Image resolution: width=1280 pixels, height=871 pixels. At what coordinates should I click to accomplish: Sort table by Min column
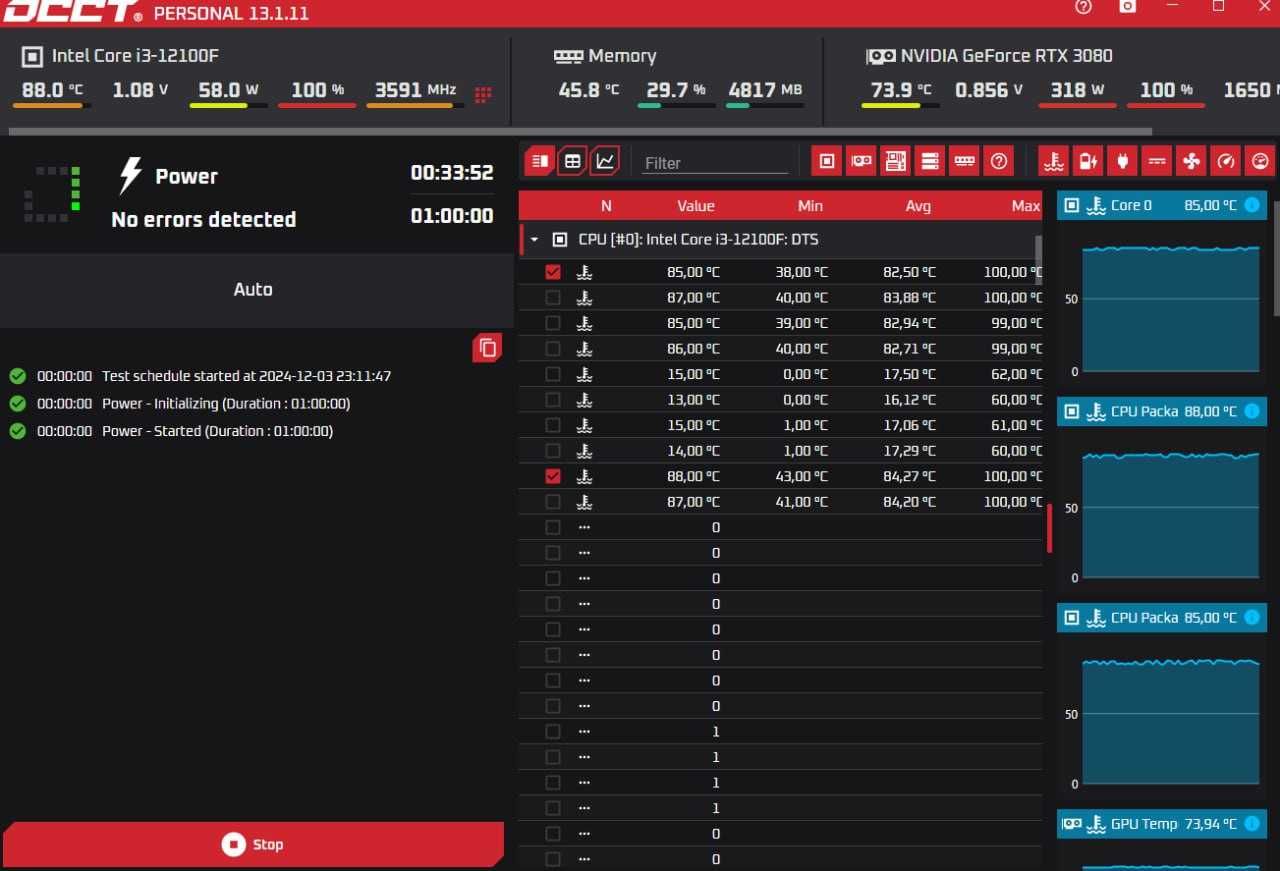click(x=811, y=206)
